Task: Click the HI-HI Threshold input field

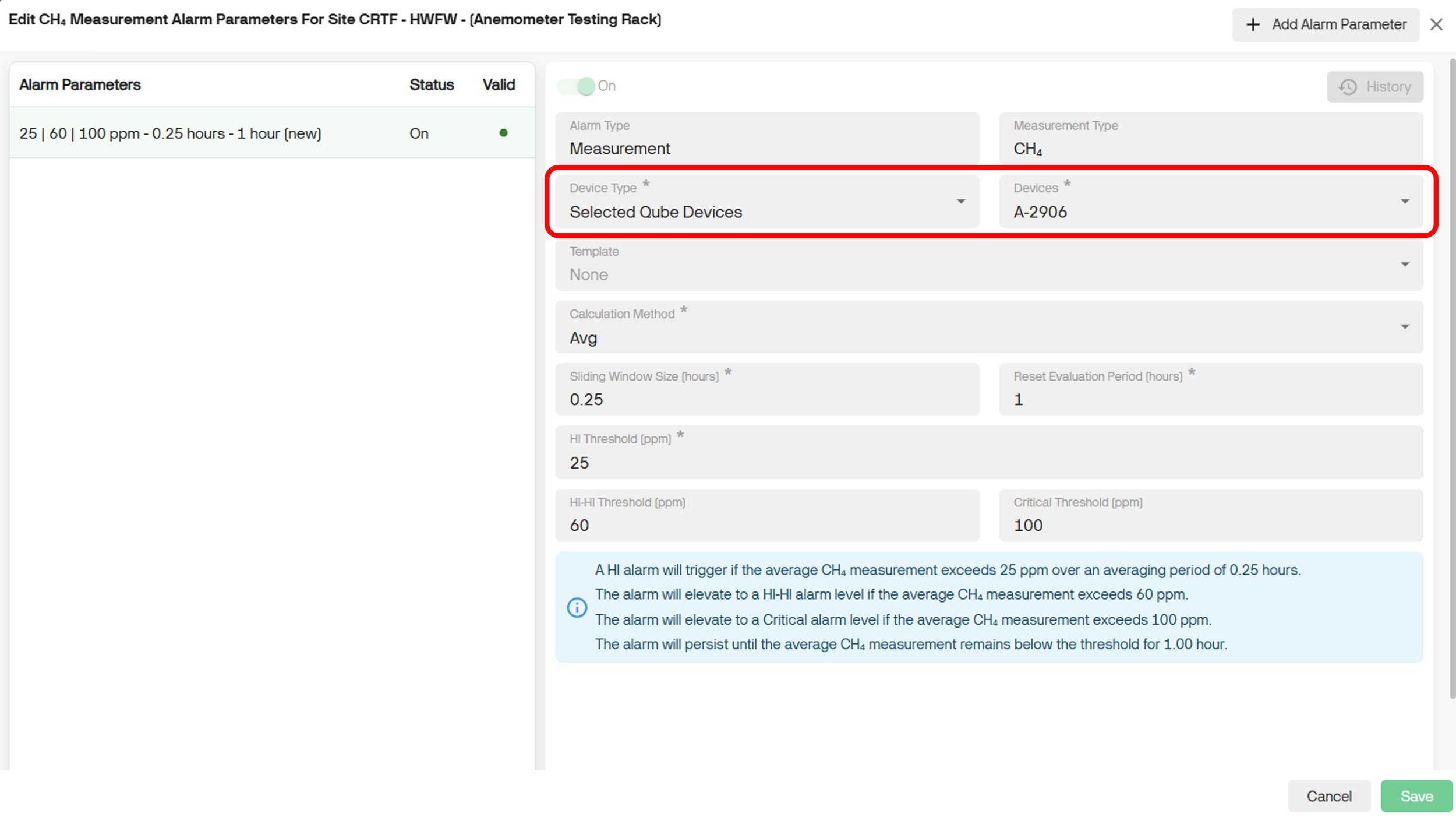Action: click(x=766, y=525)
